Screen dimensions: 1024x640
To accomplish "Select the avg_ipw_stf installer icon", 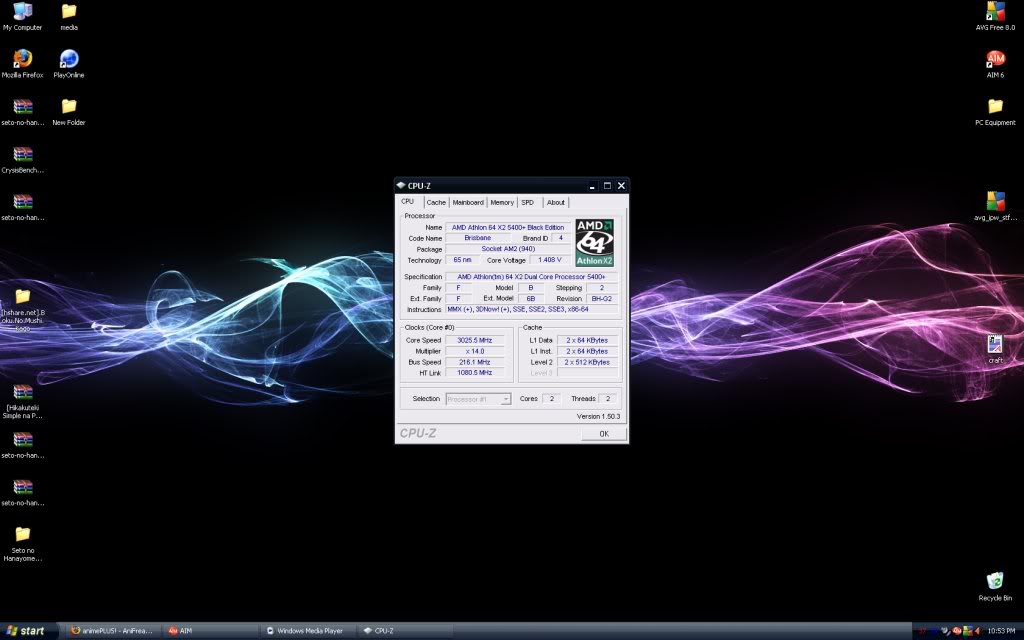I will (x=995, y=206).
